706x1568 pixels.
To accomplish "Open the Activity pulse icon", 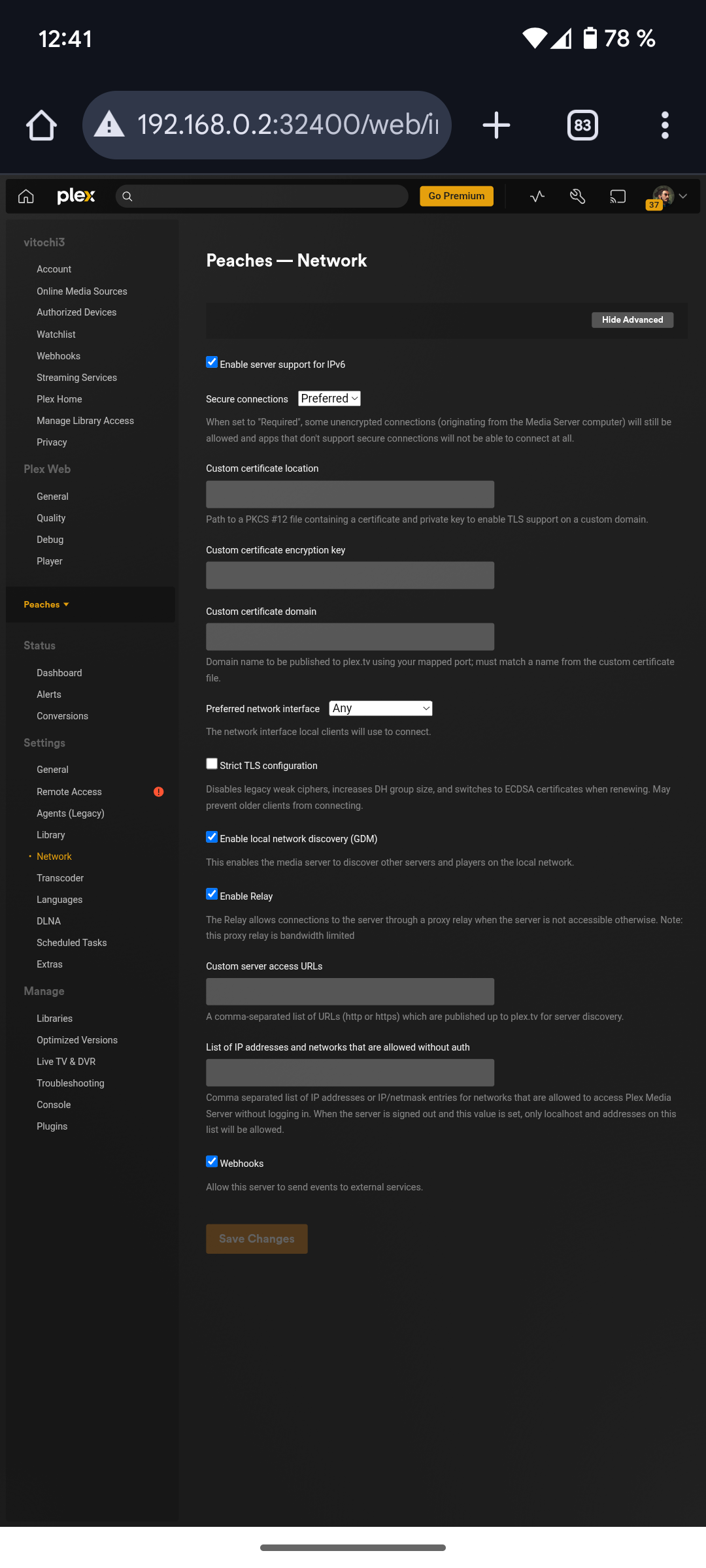I will tap(537, 197).
